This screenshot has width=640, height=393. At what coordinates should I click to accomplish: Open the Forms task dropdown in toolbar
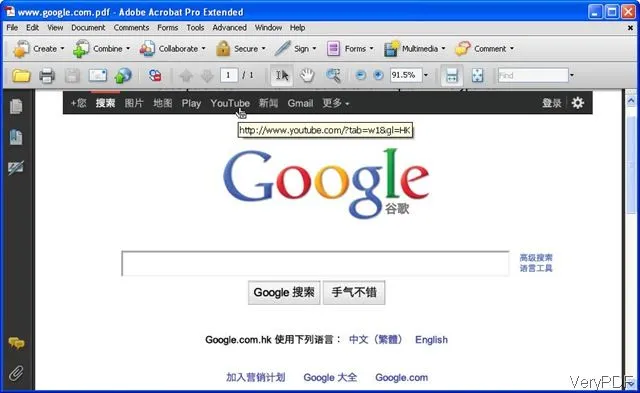[350, 49]
